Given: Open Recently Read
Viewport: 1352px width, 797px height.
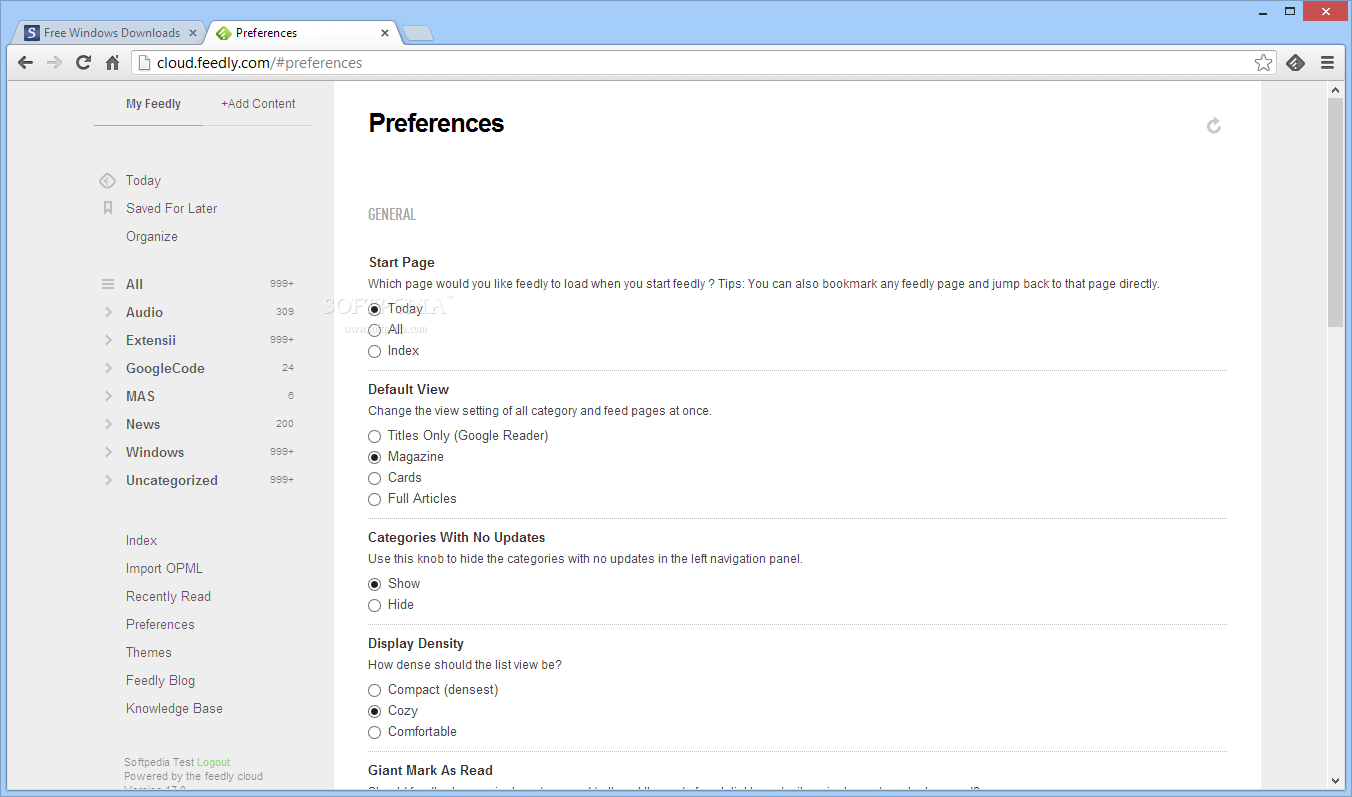Looking at the screenshot, I should (168, 596).
